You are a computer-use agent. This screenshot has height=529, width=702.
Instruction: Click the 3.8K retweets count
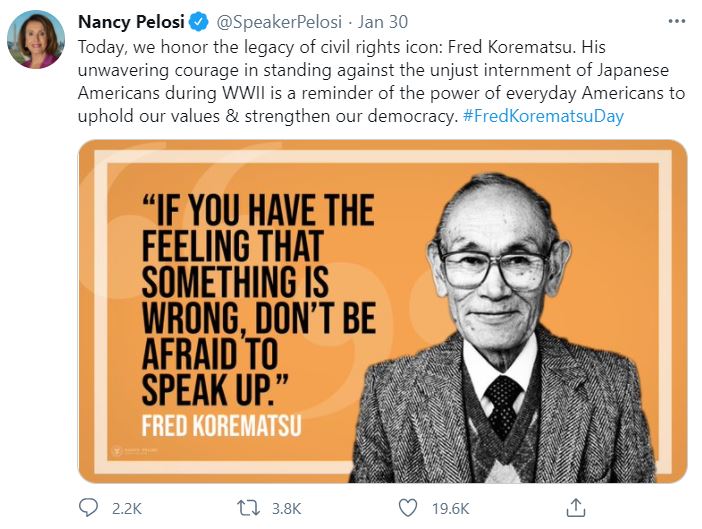click(x=287, y=509)
